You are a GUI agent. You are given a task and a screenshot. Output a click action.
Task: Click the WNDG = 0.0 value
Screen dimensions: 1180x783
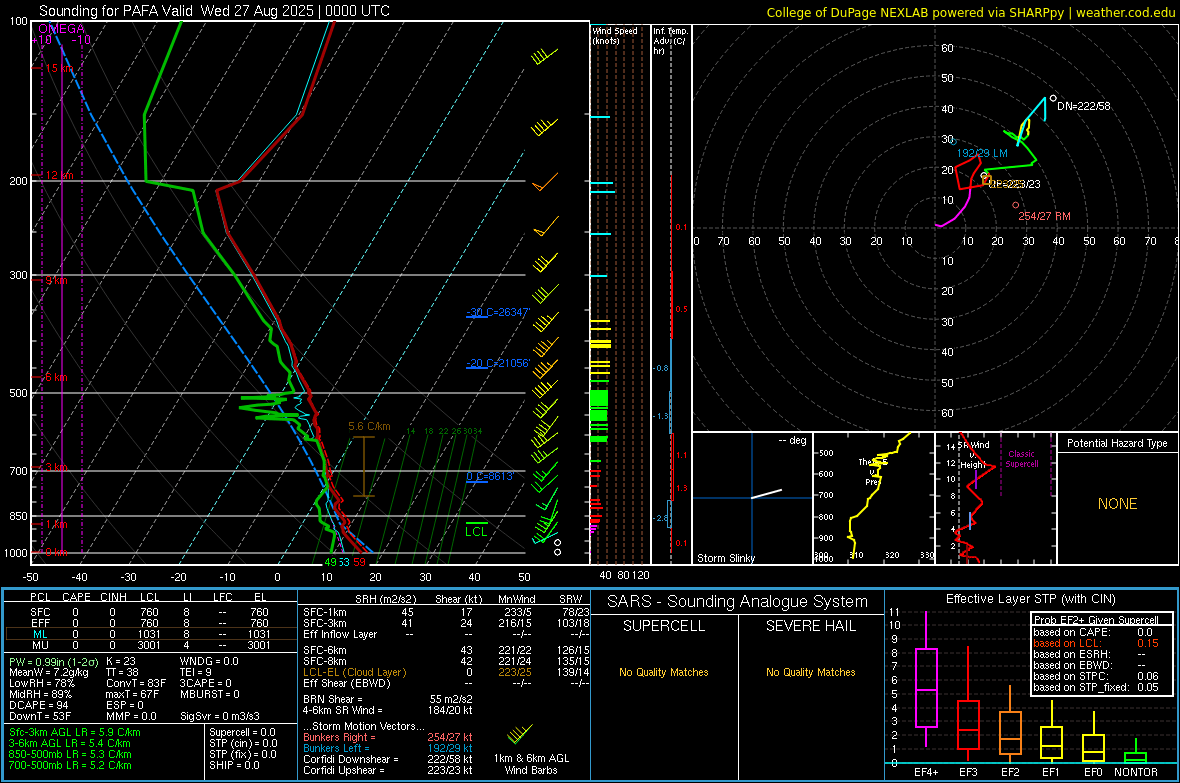(x=209, y=661)
